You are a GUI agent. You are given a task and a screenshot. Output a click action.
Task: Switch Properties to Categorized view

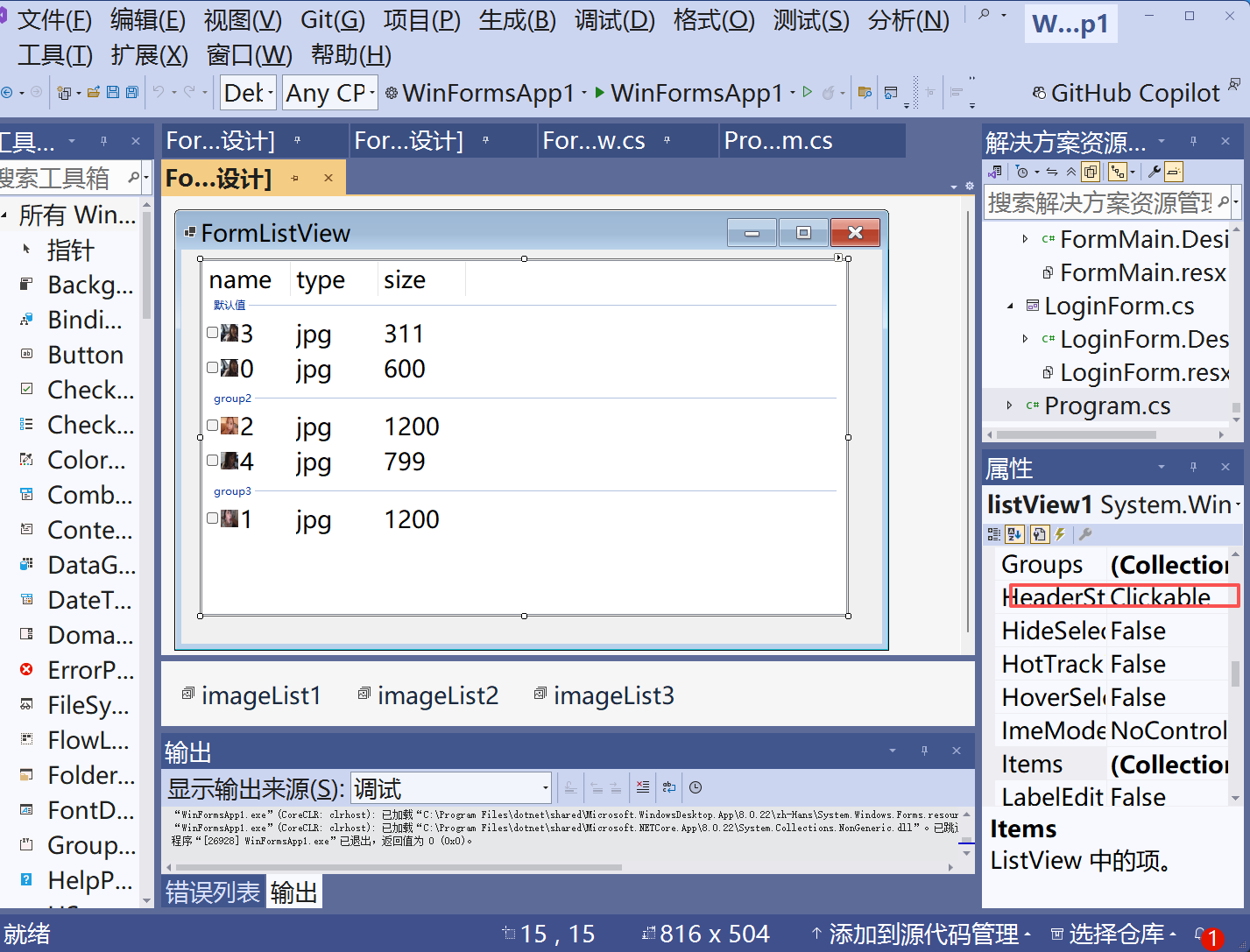[994, 534]
